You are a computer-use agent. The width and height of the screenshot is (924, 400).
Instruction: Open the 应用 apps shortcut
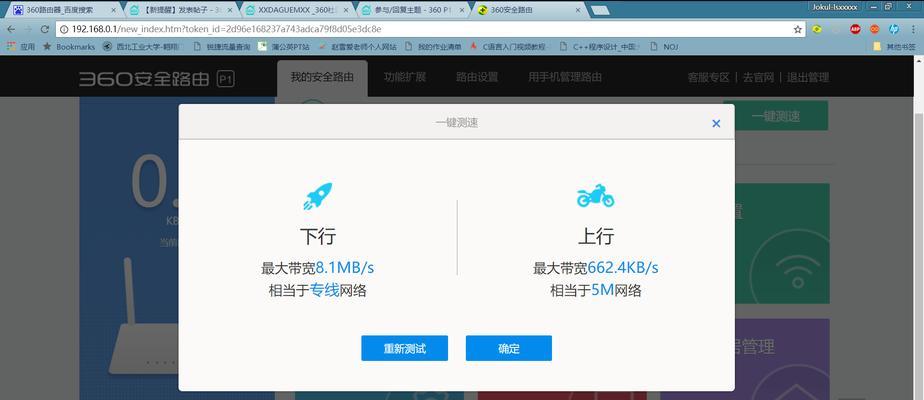click(x=21, y=47)
